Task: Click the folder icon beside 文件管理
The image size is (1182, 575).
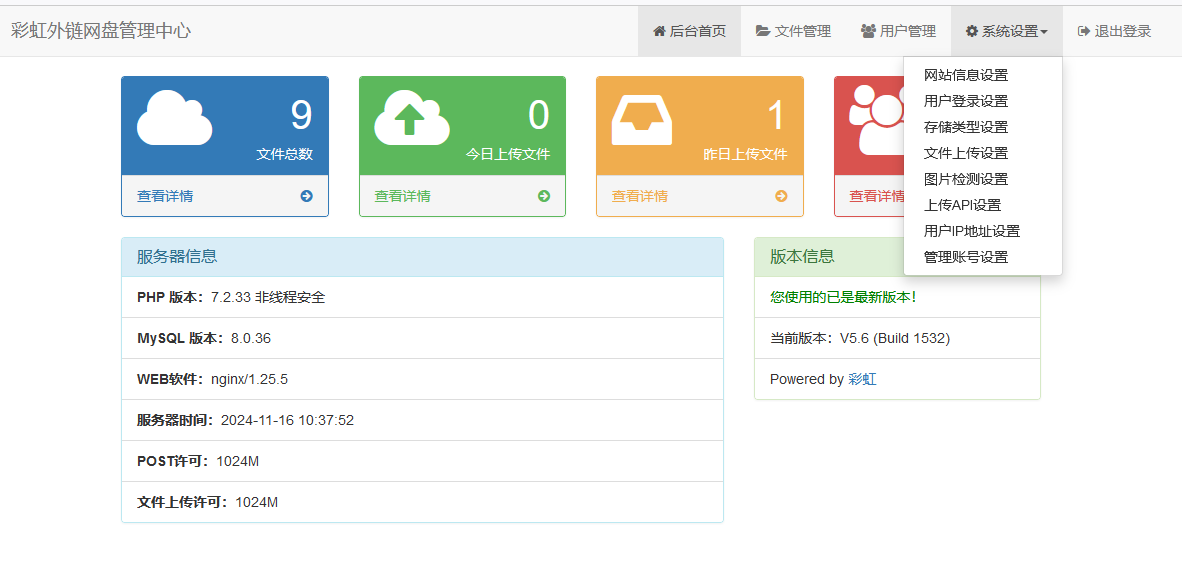Action: [763, 31]
